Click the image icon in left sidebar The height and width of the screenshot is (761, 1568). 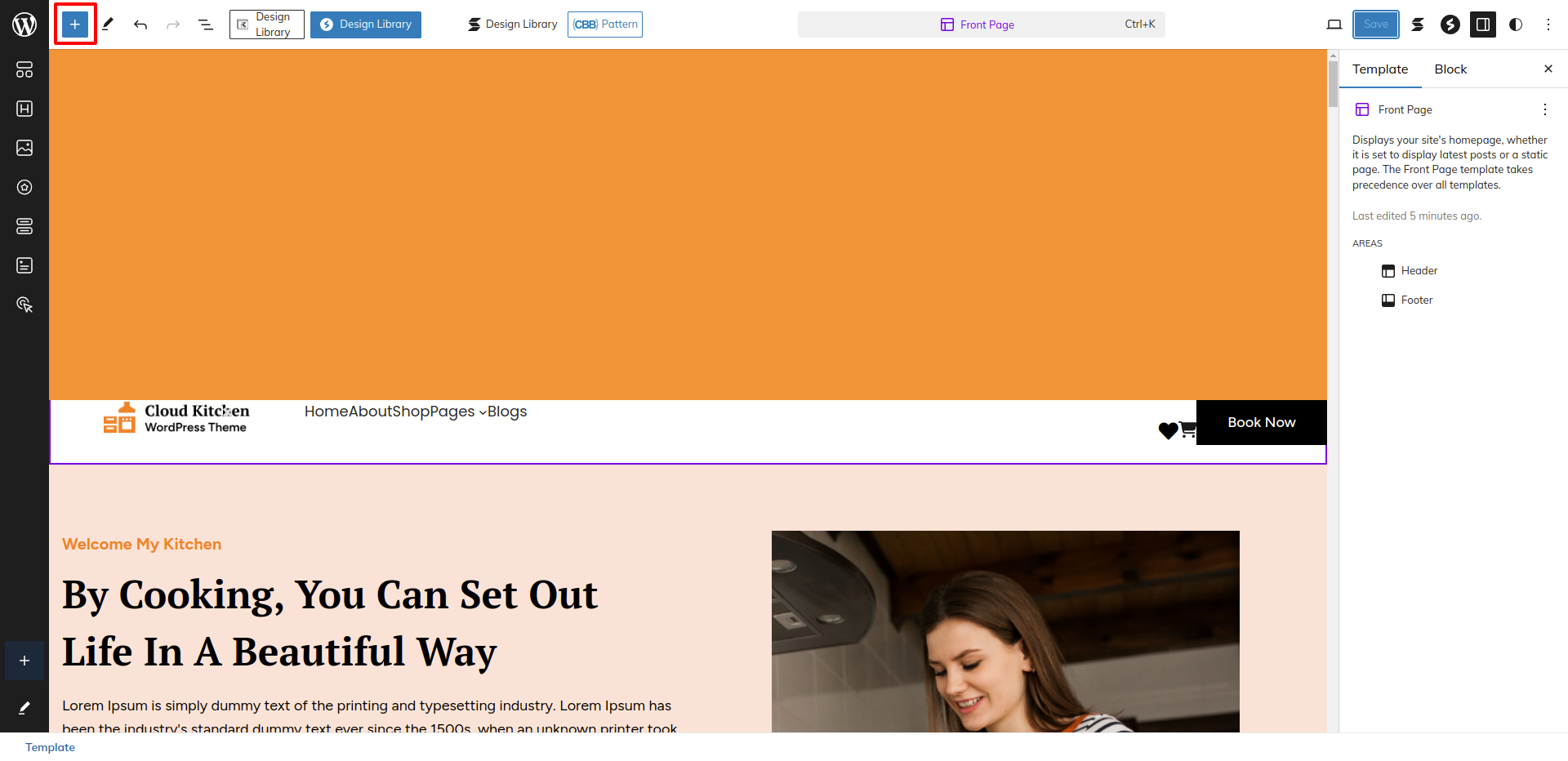coord(24,148)
